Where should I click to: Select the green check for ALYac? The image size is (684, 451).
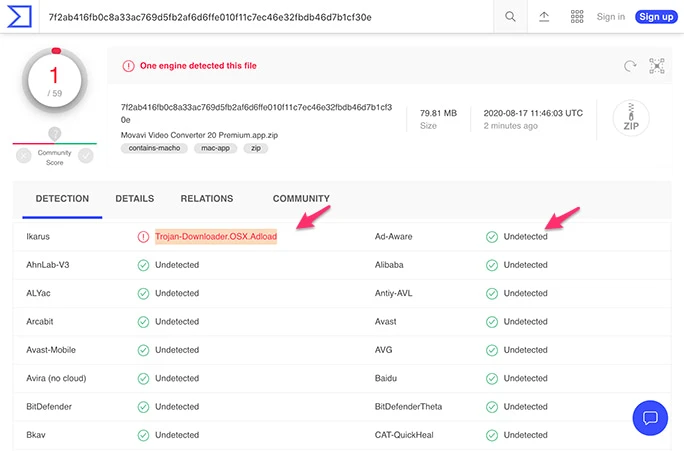coord(143,294)
